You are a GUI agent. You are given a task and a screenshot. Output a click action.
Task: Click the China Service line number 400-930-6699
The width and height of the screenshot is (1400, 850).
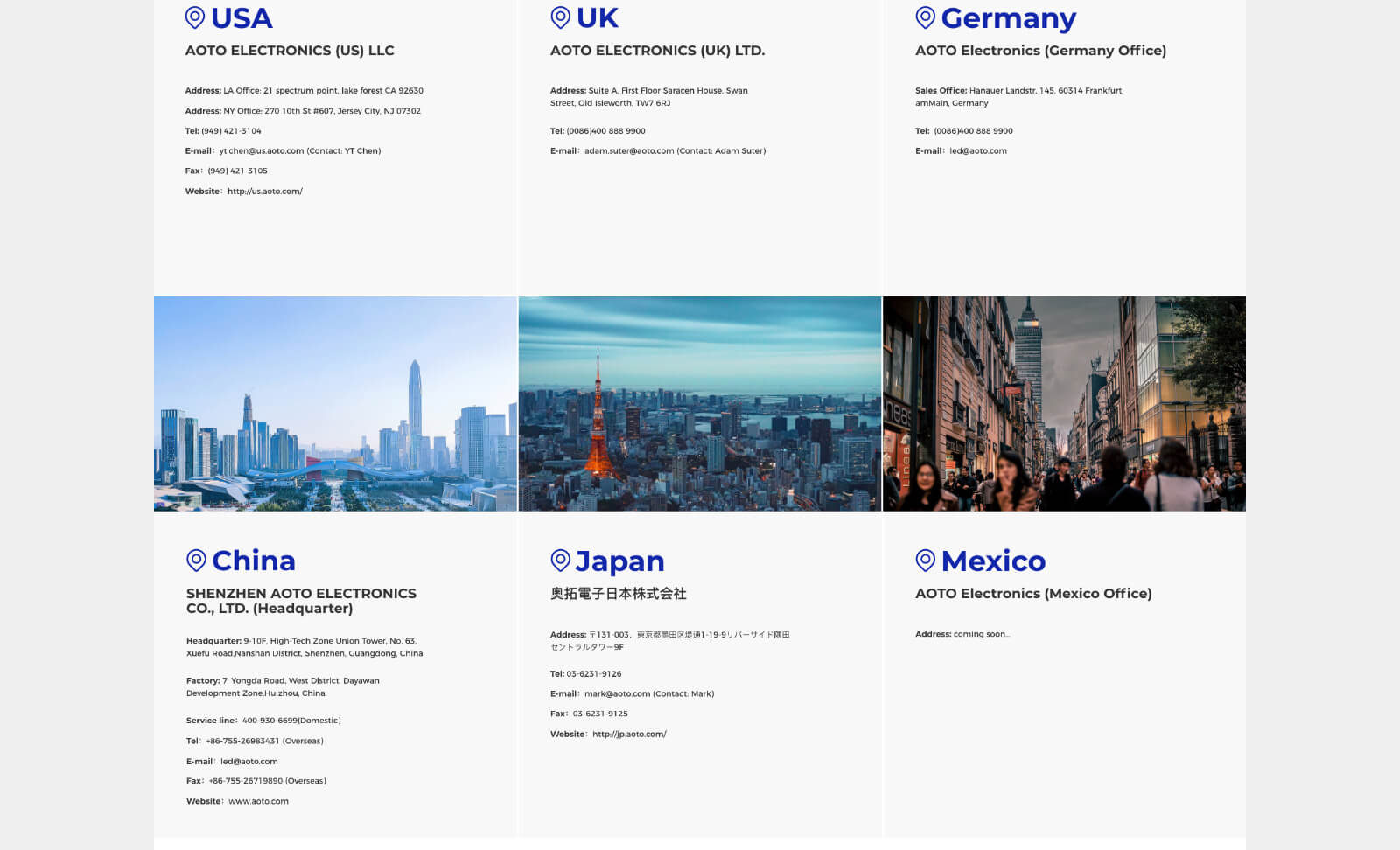290,721
